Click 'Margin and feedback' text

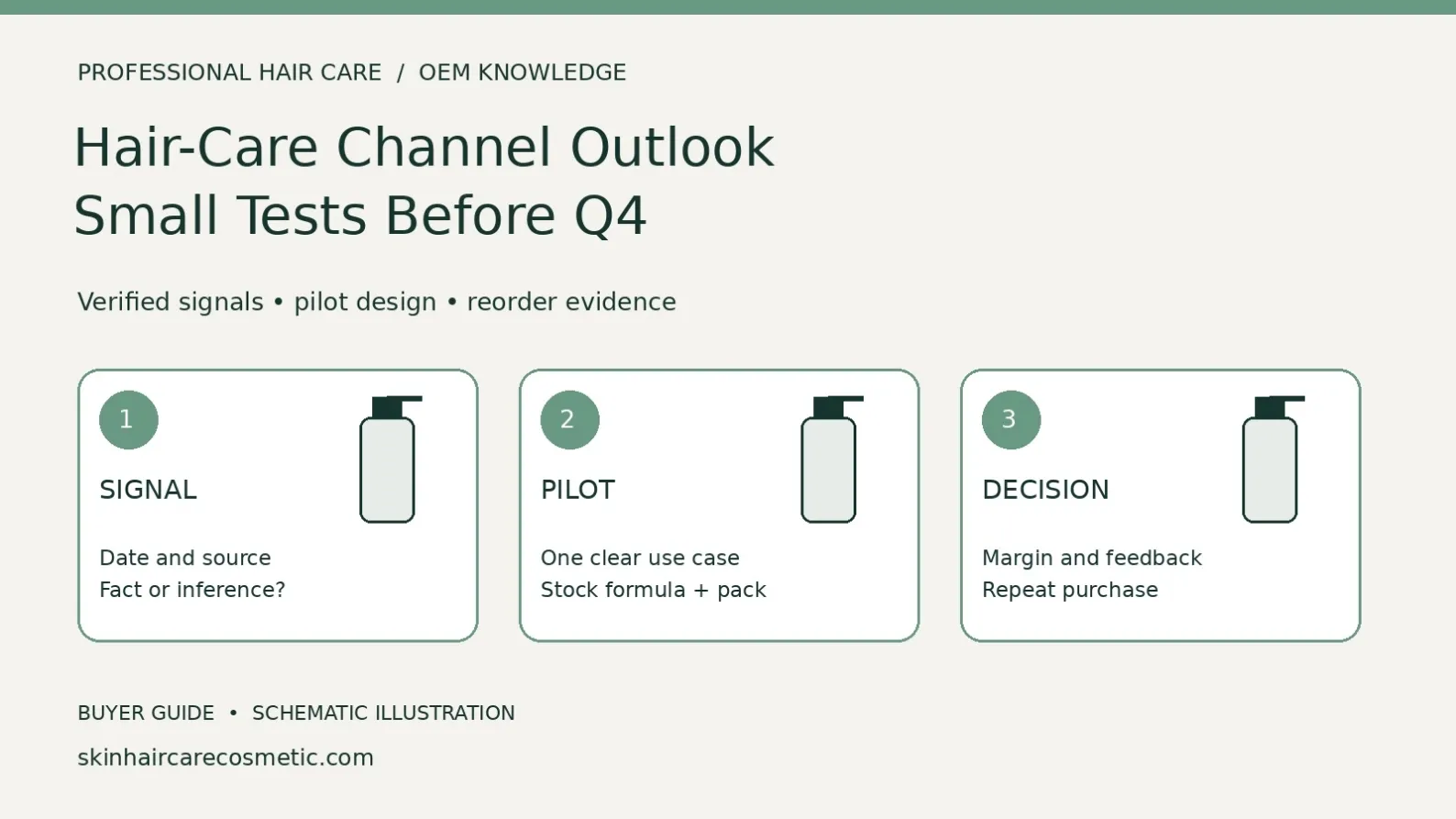point(1092,558)
